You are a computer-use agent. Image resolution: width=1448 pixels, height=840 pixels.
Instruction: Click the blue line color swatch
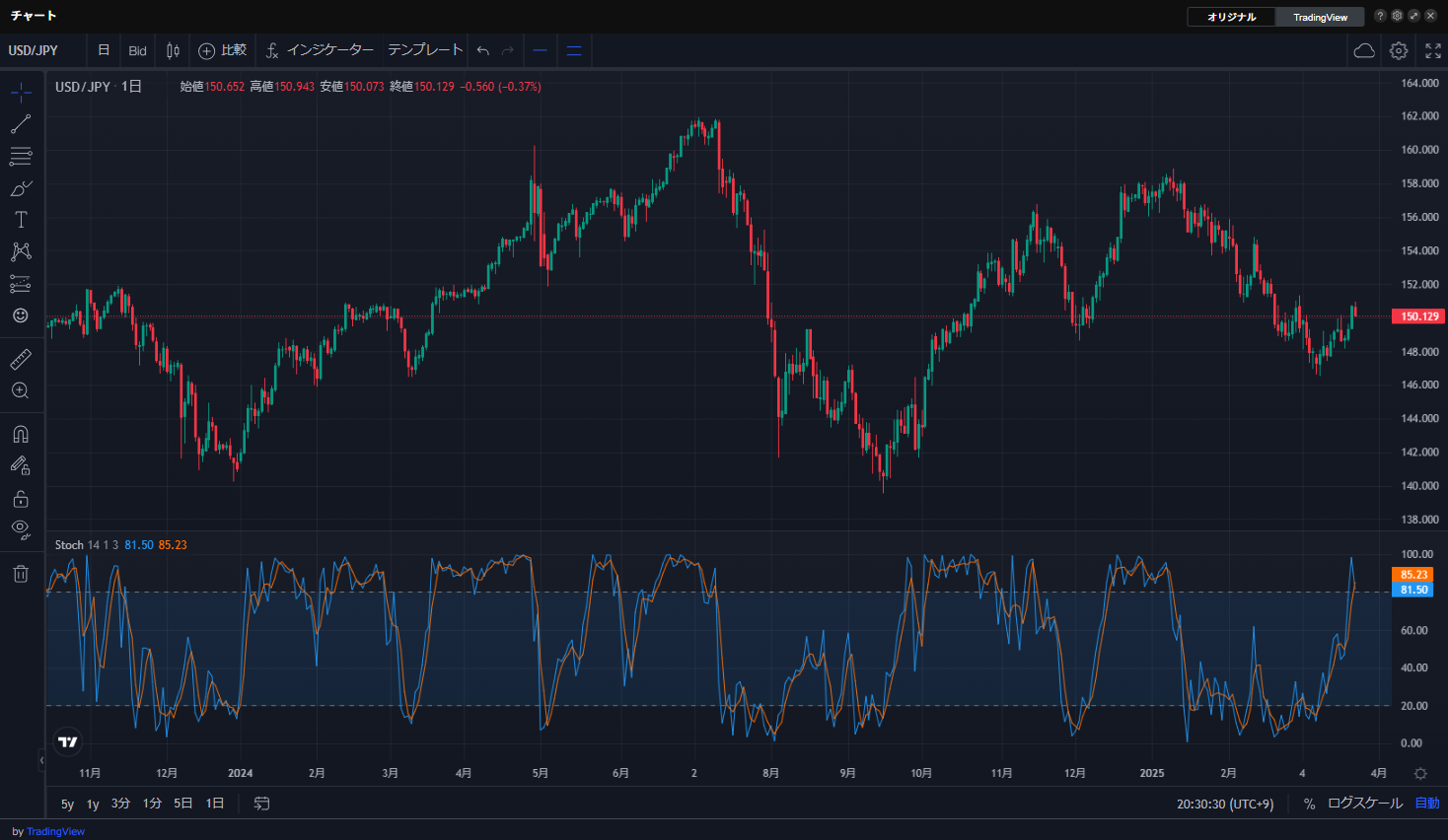(540, 50)
